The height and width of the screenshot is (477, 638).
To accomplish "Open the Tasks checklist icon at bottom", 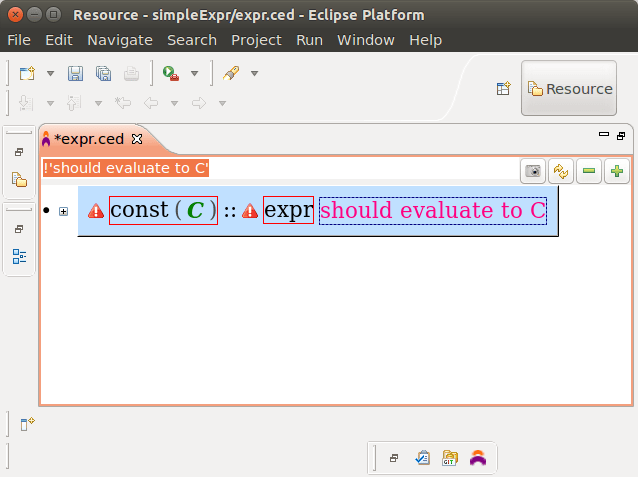I will tap(422, 458).
